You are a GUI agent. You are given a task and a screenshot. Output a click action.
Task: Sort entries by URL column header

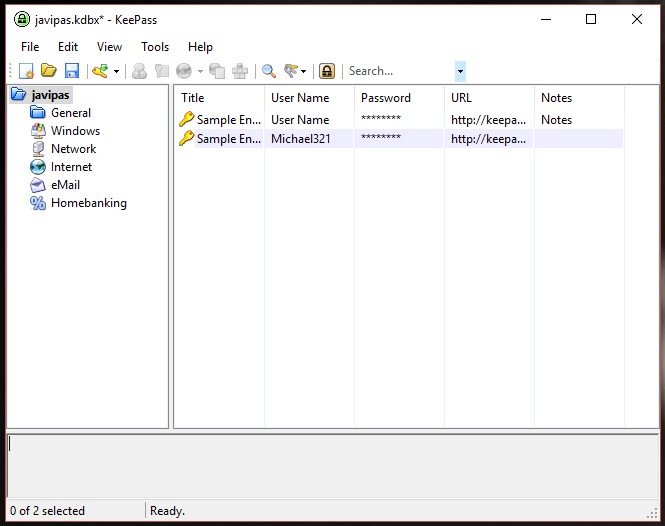pyautogui.click(x=489, y=98)
